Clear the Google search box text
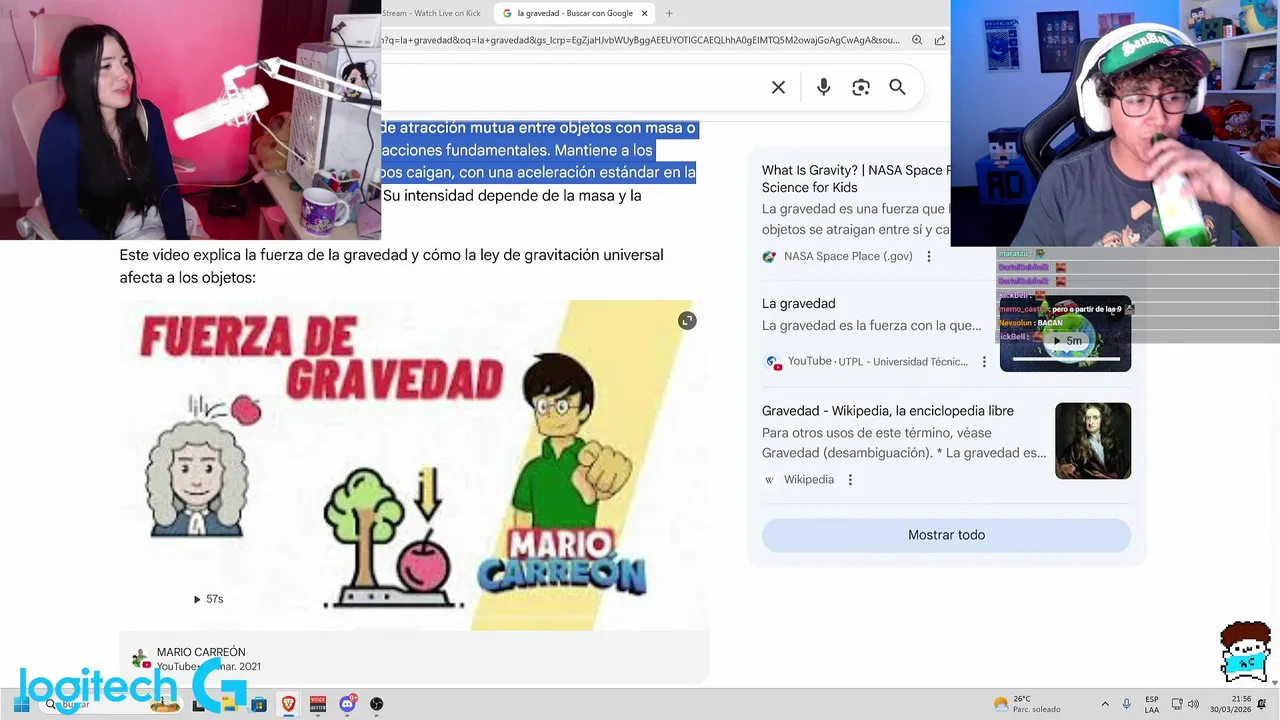 [x=778, y=88]
